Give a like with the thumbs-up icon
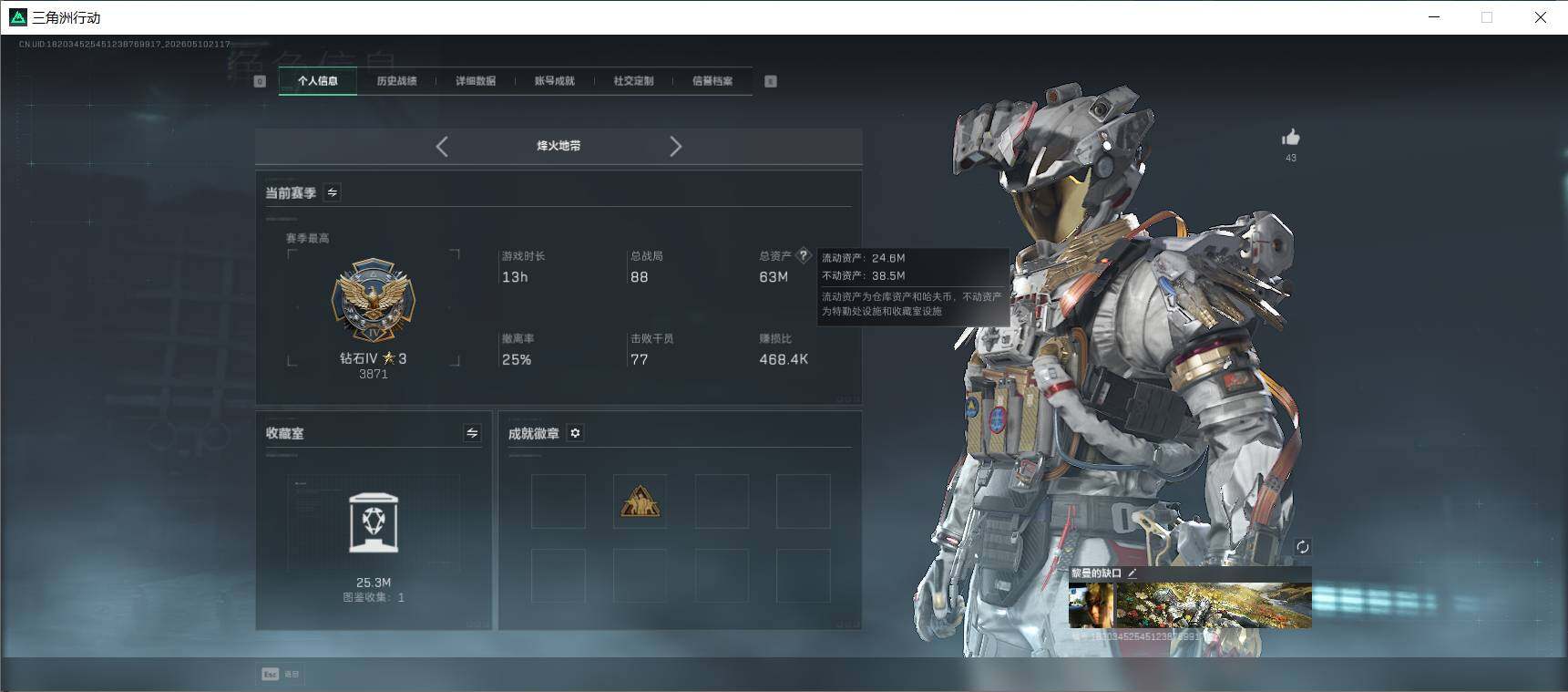 point(1291,138)
